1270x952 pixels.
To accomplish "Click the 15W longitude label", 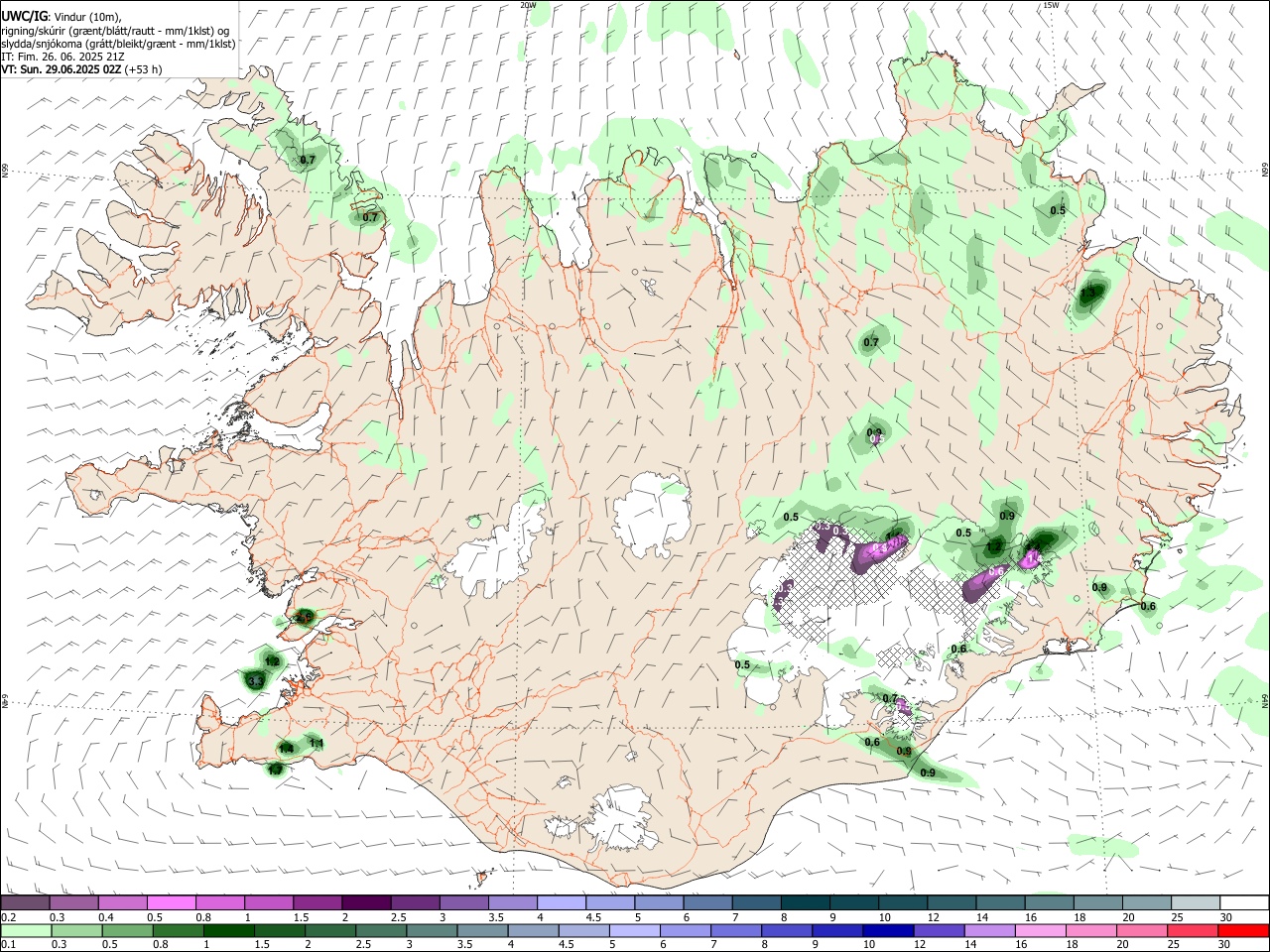I will (x=1051, y=5).
